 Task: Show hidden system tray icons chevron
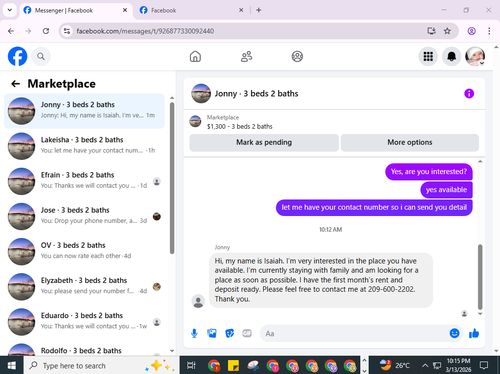[425, 366]
